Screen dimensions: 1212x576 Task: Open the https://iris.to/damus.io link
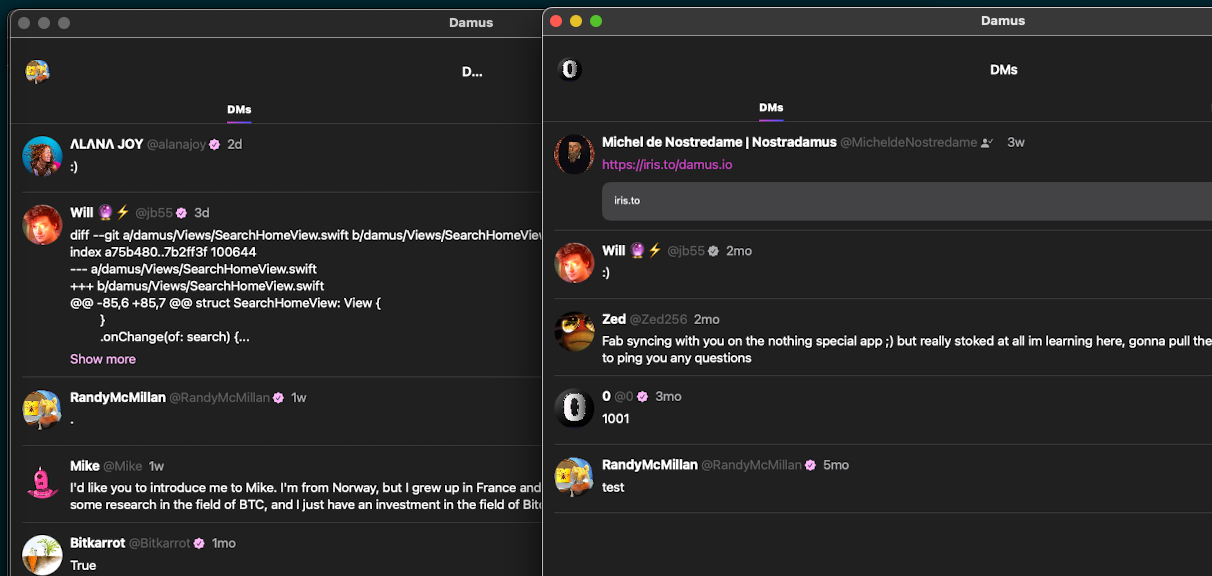(667, 164)
